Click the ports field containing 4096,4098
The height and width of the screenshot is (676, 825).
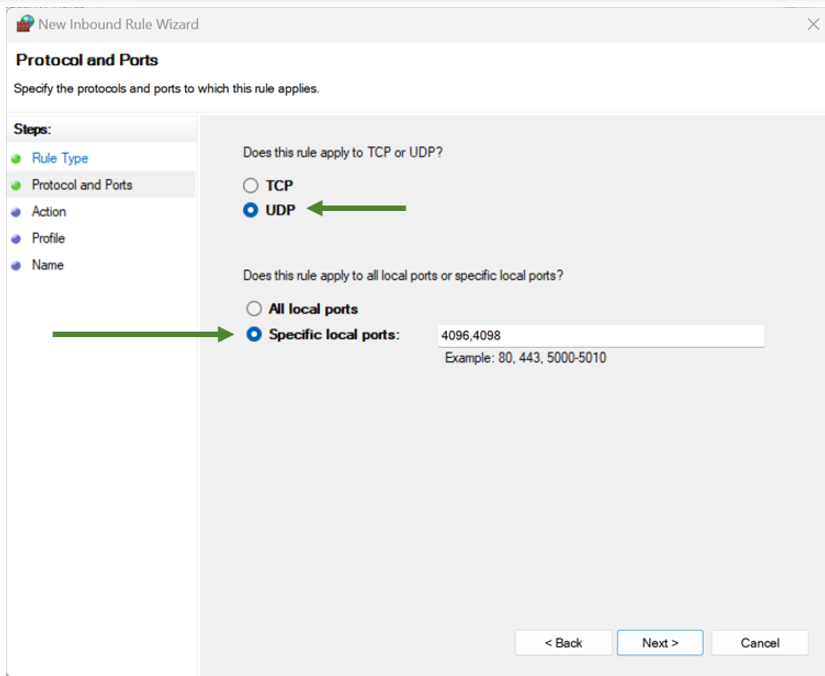click(x=600, y=336)
